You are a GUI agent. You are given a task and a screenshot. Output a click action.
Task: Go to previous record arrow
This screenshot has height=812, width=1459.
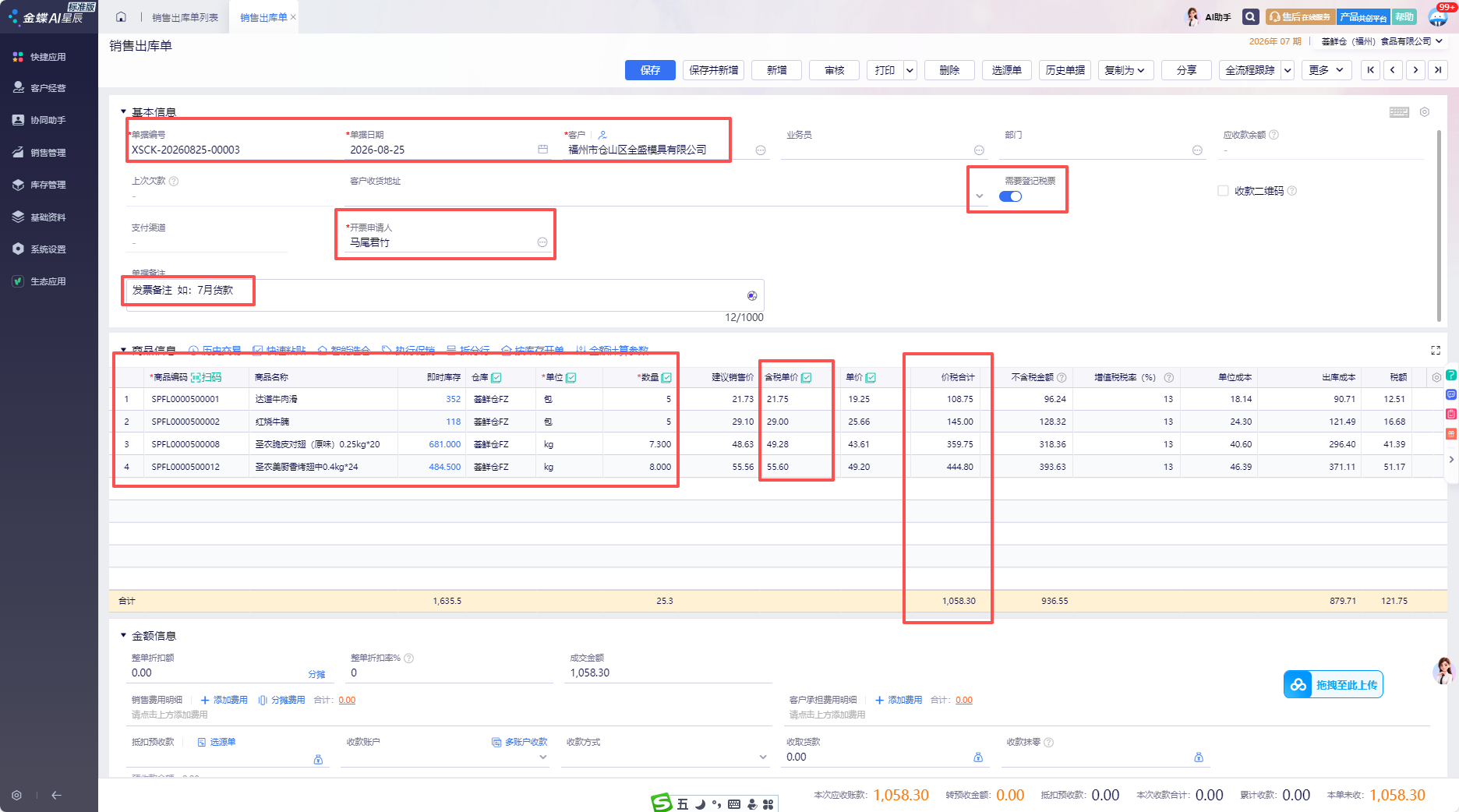tap(1393, 70)
